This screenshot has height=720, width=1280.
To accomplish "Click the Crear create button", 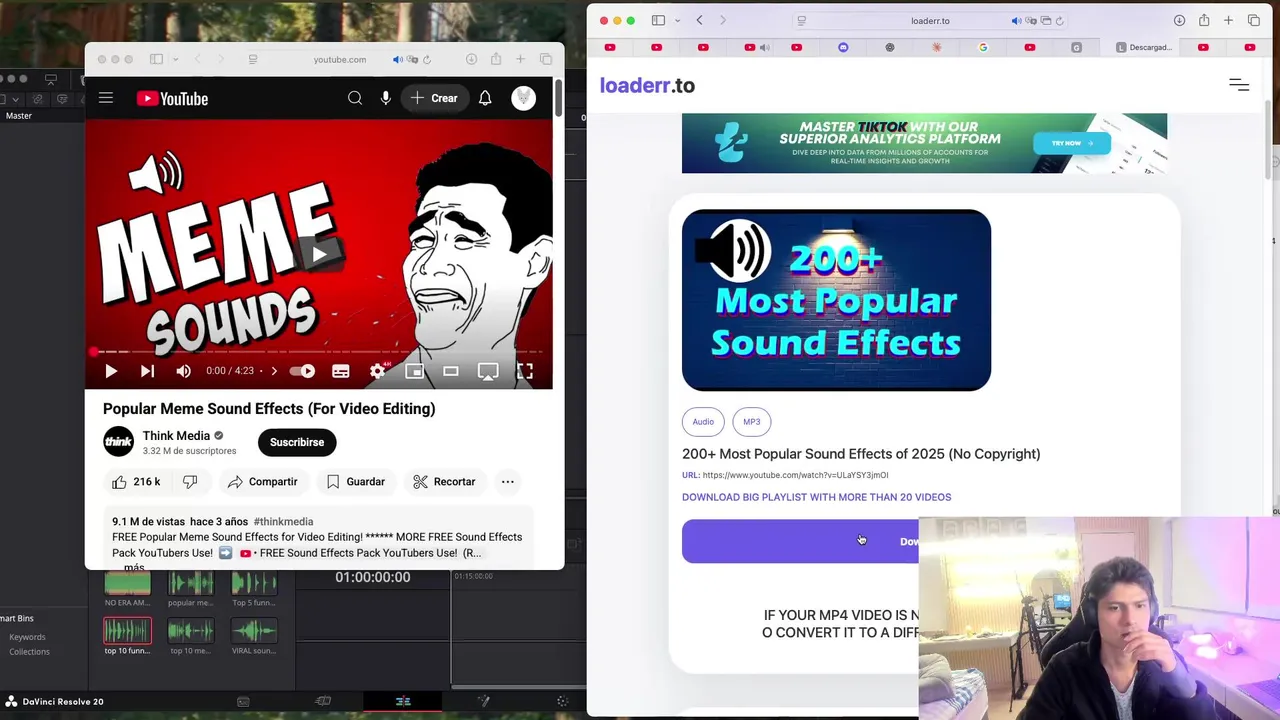I will tap(434, 98).
